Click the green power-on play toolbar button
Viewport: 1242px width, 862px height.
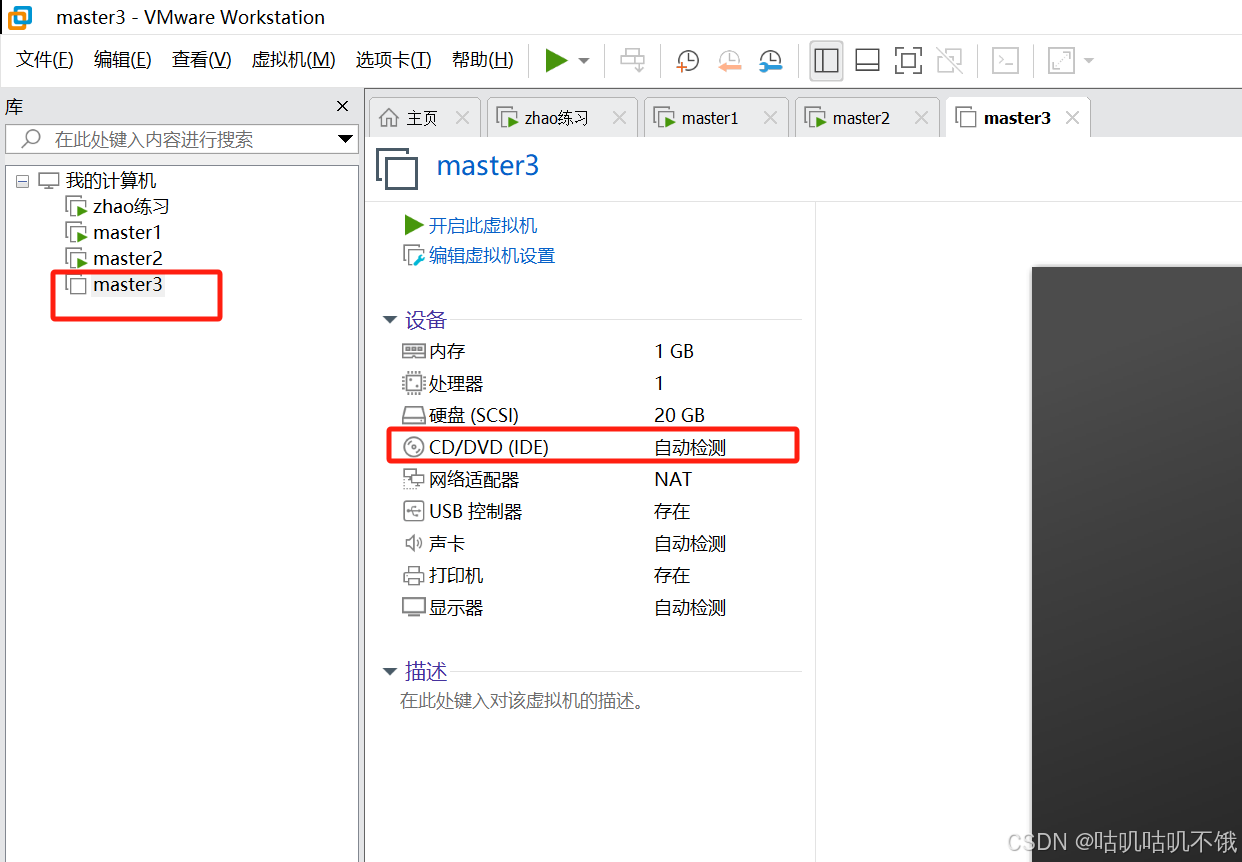click(x=556, y=60)
